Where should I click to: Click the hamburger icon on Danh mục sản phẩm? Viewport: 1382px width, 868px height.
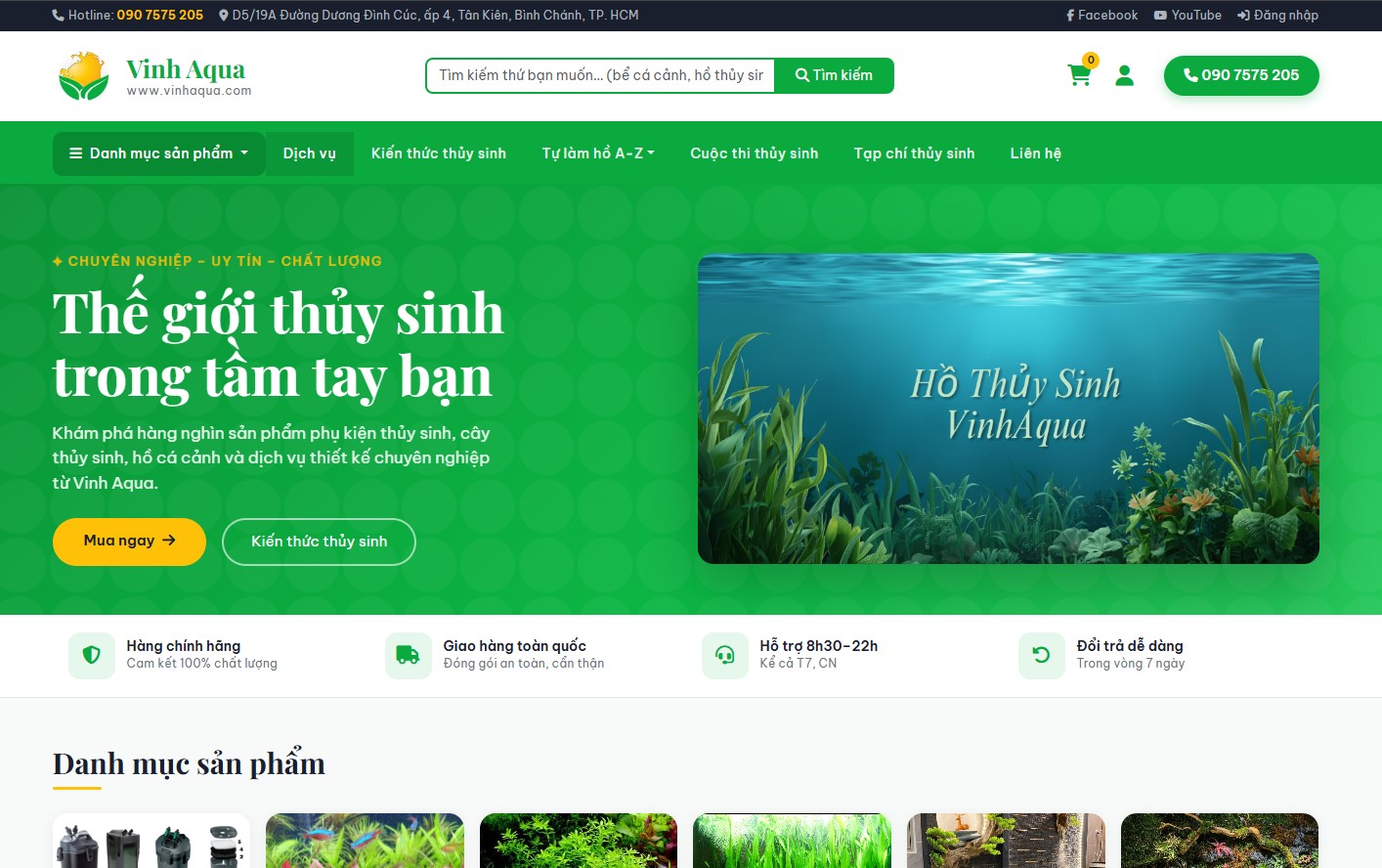click(x=74, y=152)
